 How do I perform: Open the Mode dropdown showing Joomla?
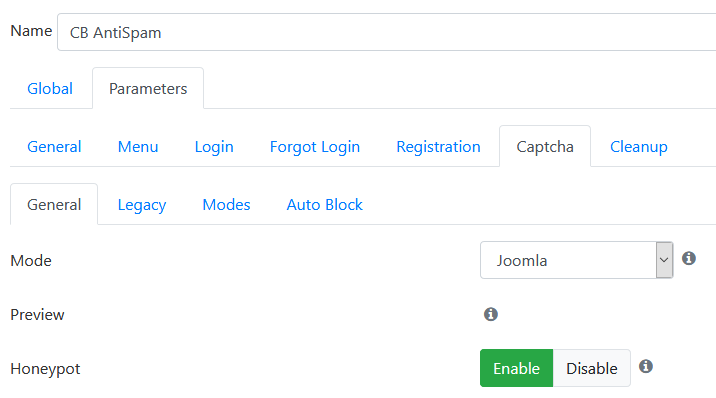point(576,260)
